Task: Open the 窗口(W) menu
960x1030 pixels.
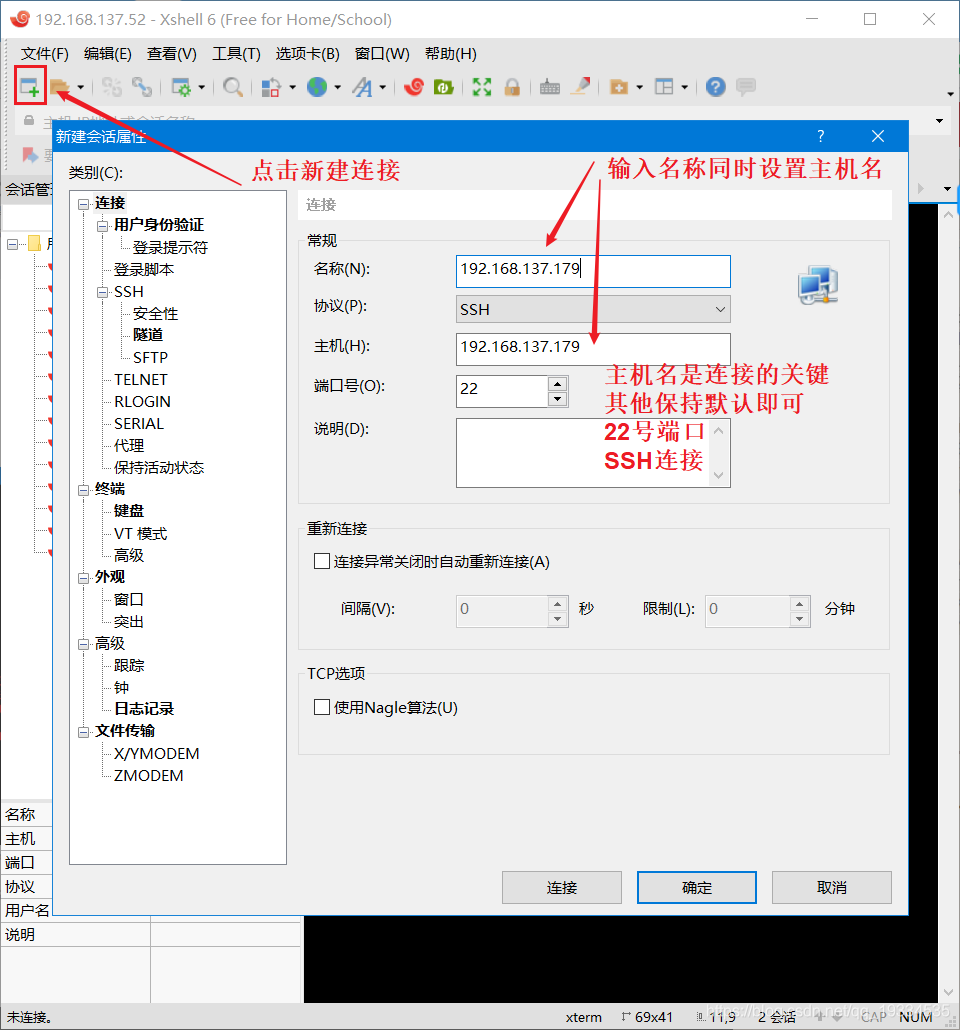Action: (382, 54)
